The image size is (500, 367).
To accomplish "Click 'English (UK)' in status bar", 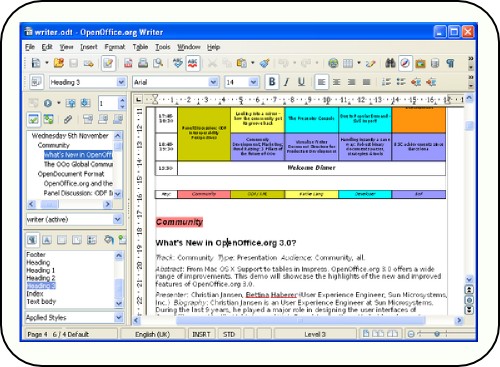I will (152, 334).
